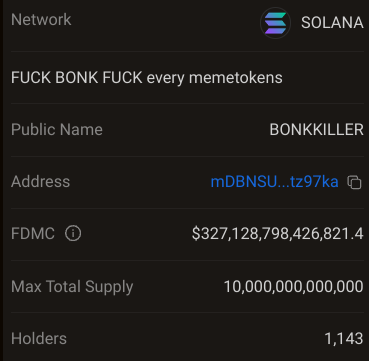Select the BONKKILLER public name value
The image size is (369, 361).
316,130
